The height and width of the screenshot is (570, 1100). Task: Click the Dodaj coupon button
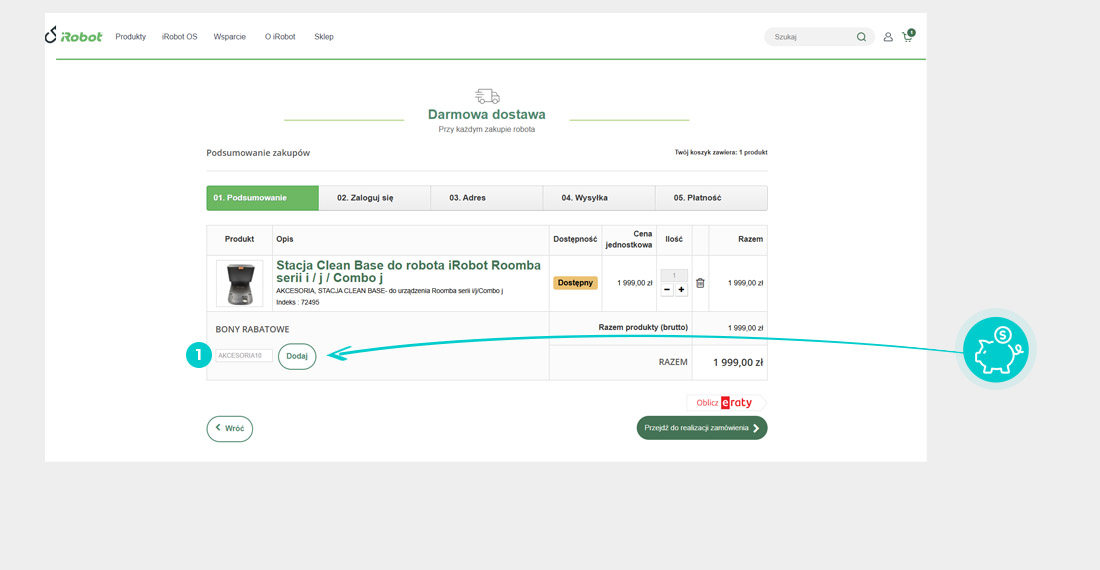297,356
